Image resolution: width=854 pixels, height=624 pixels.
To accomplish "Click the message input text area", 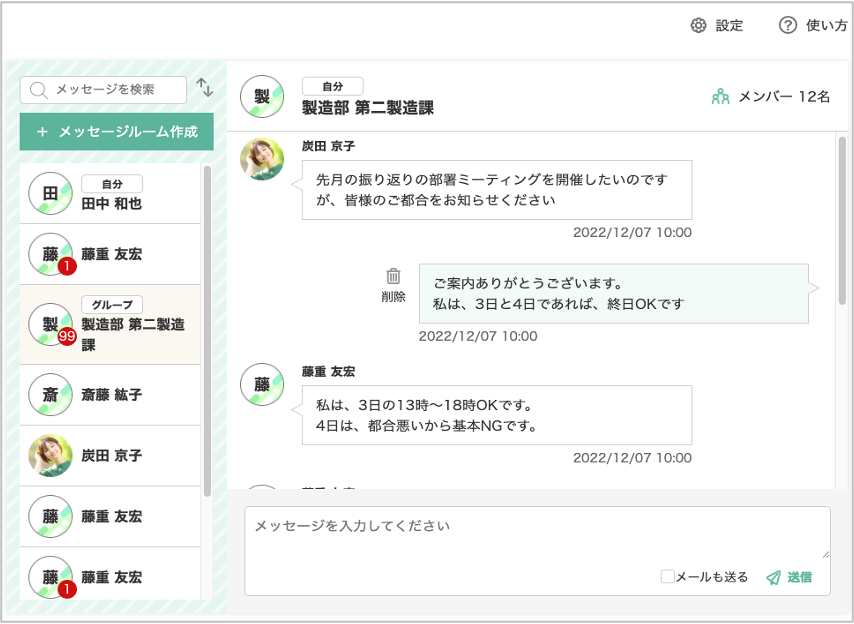I will (537, 534).
